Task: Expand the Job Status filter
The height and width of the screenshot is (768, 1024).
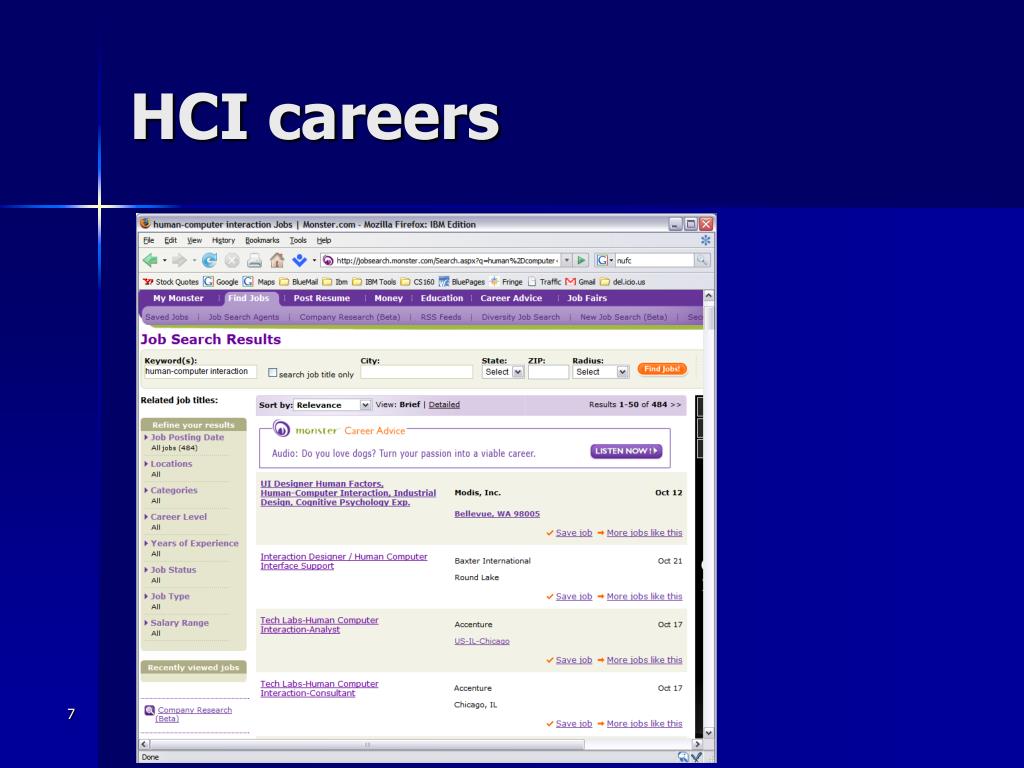Action: 173,570
